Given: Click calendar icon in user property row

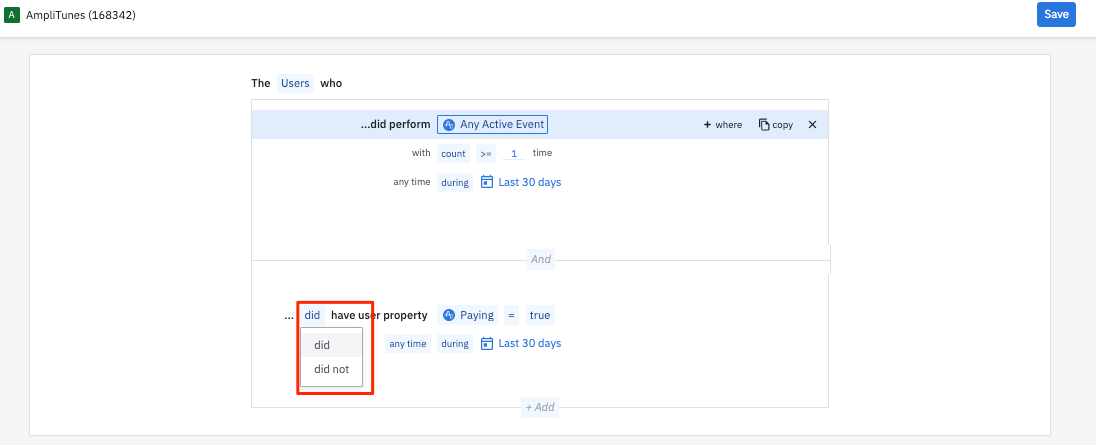Looking at the screenshot, I should (487, 343).
